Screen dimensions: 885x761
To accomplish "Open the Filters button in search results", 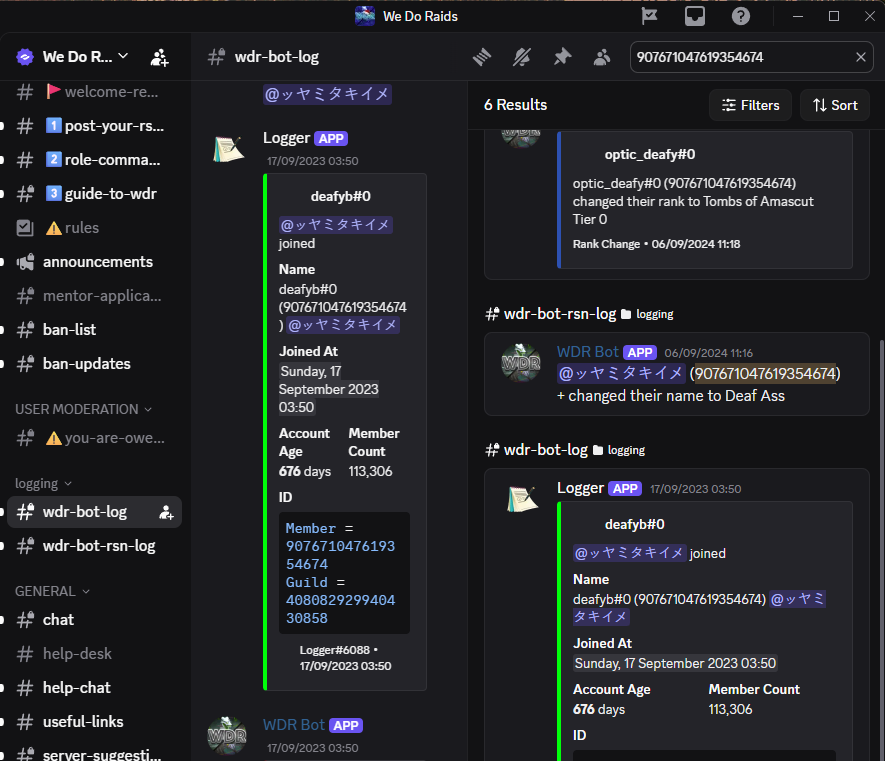I will tap(751, 105).
